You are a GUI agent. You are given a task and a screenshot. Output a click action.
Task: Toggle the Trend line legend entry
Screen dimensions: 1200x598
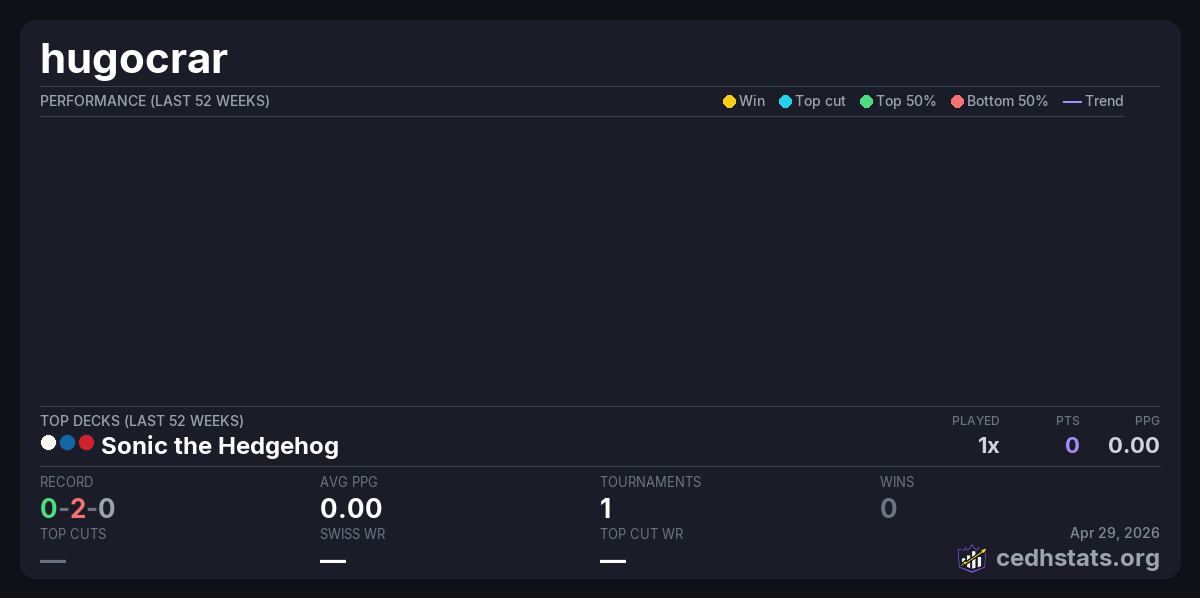(x=1093, y=101)
